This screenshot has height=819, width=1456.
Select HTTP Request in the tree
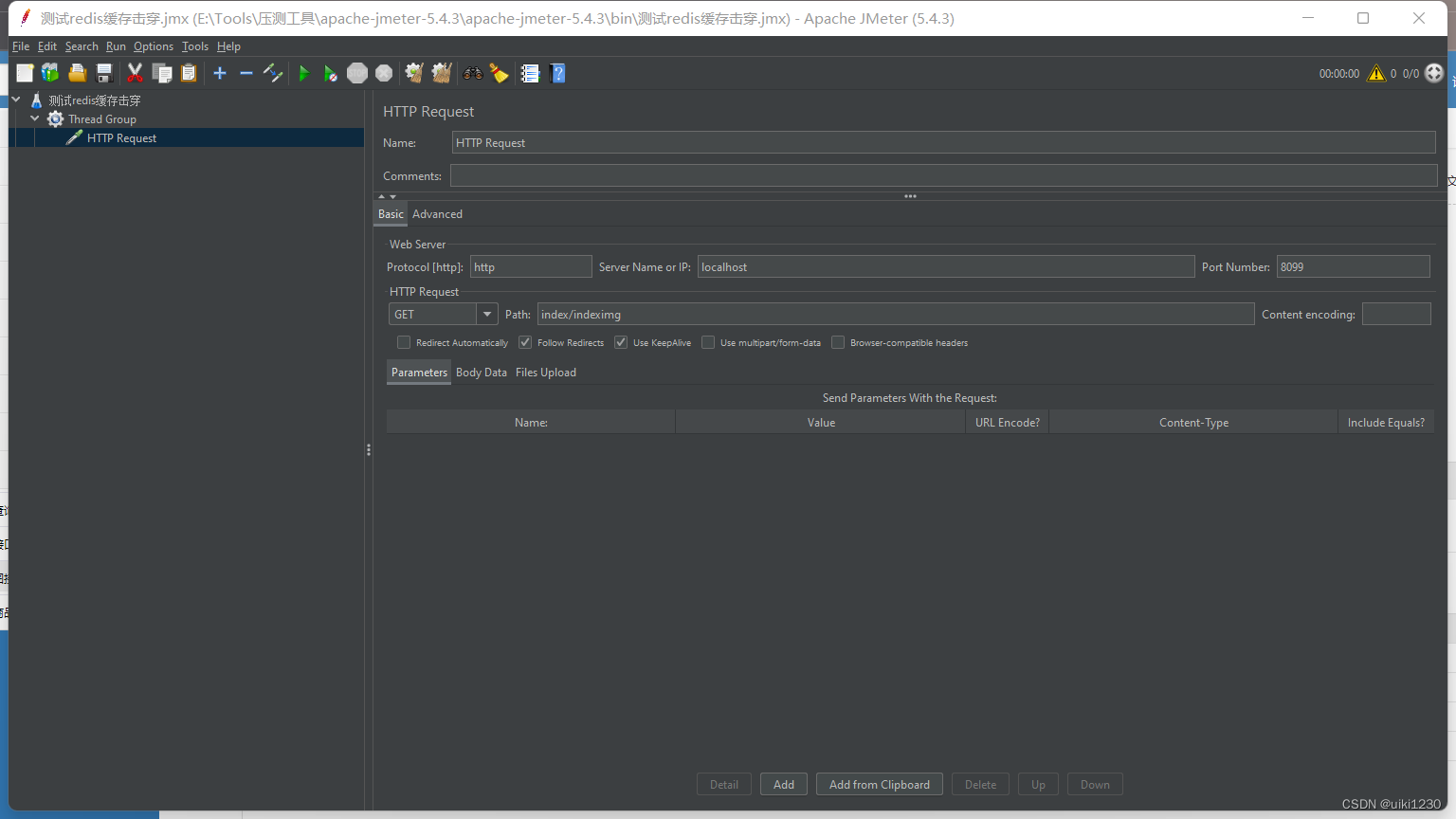coord(121,138)
